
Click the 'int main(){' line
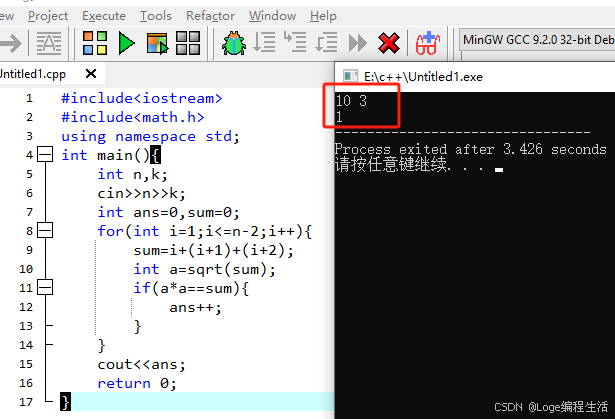(111, 155)
